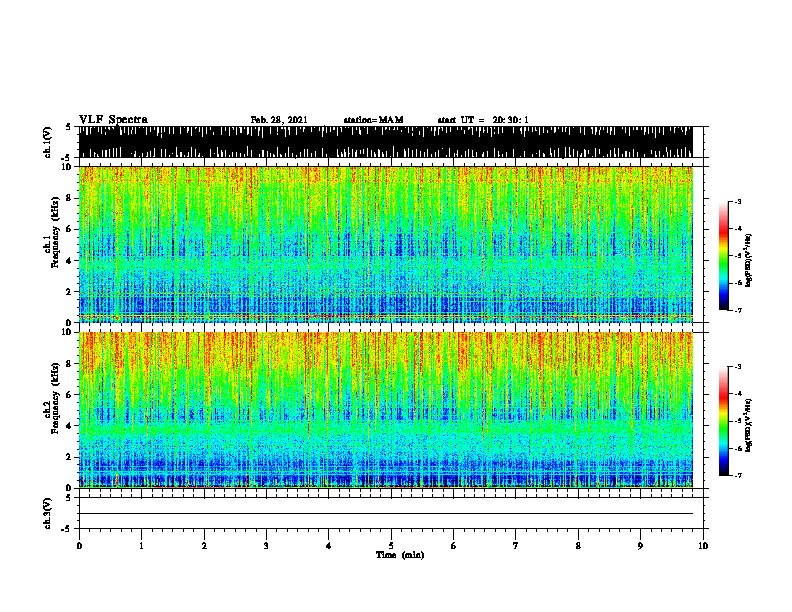Click the ch.1 voltage waveform panel

[385, 142]
